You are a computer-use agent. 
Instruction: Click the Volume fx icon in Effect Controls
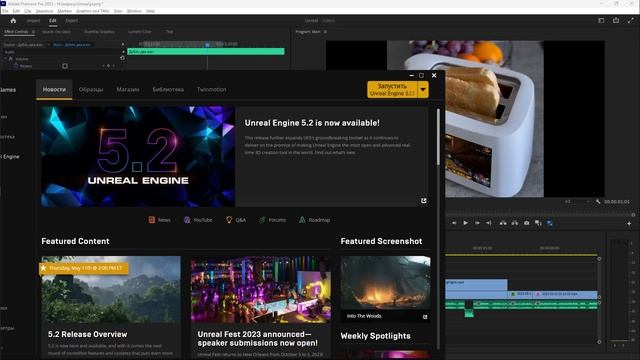coord(11,59)
